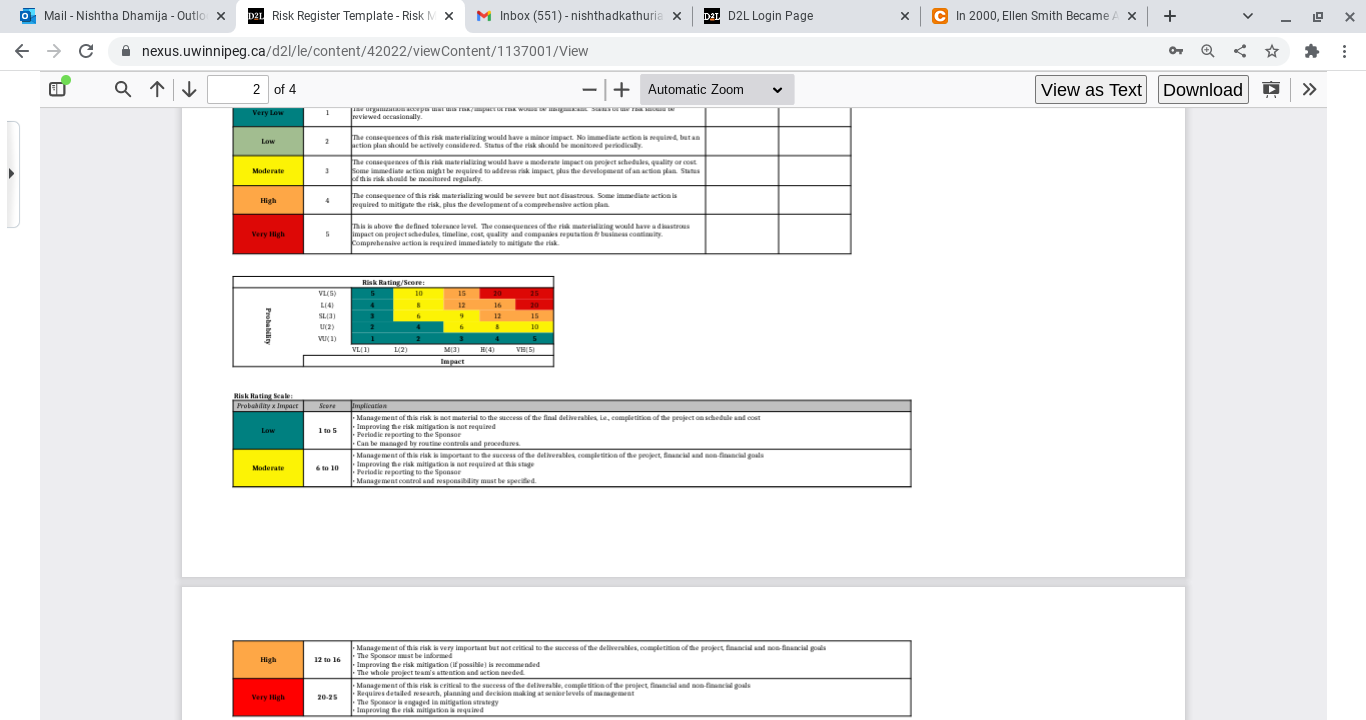1366x720 pixels.
Task: Click the View as Text button
Action: coord(1091,89)
